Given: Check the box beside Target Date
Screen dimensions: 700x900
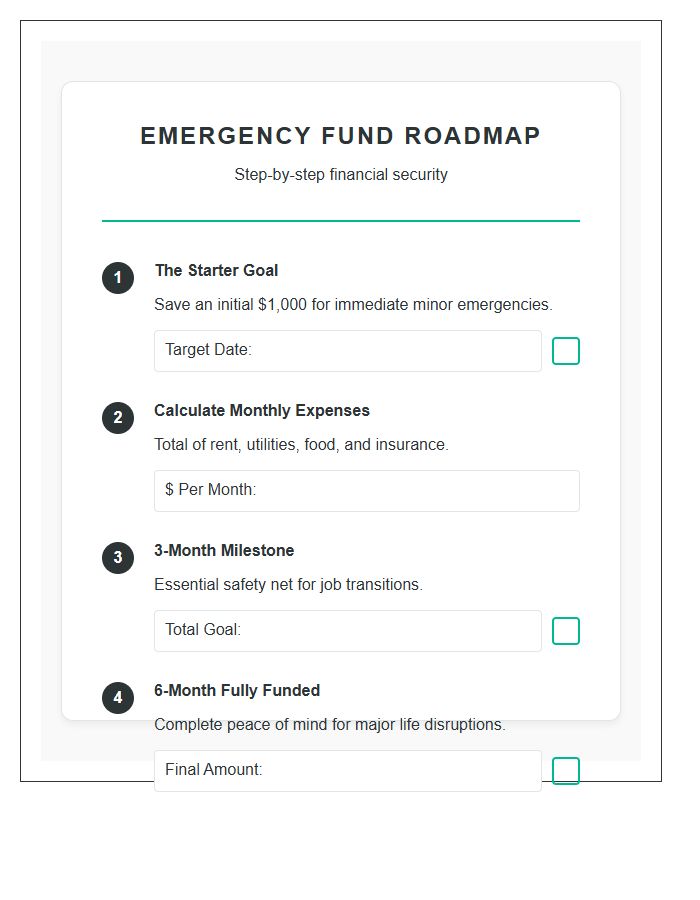Looking at the screenshot, I should [x=566, y=351].
